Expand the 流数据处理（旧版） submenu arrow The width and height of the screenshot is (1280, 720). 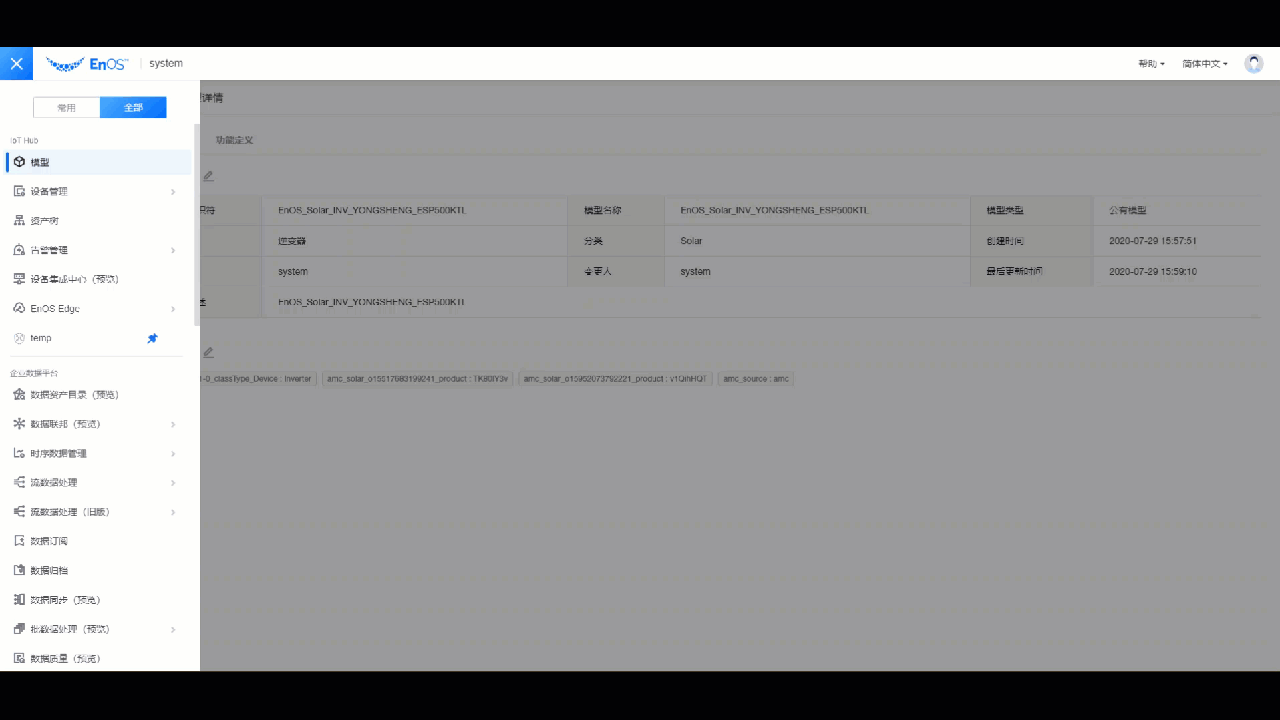pyautogui.click(x=173, y=511)
